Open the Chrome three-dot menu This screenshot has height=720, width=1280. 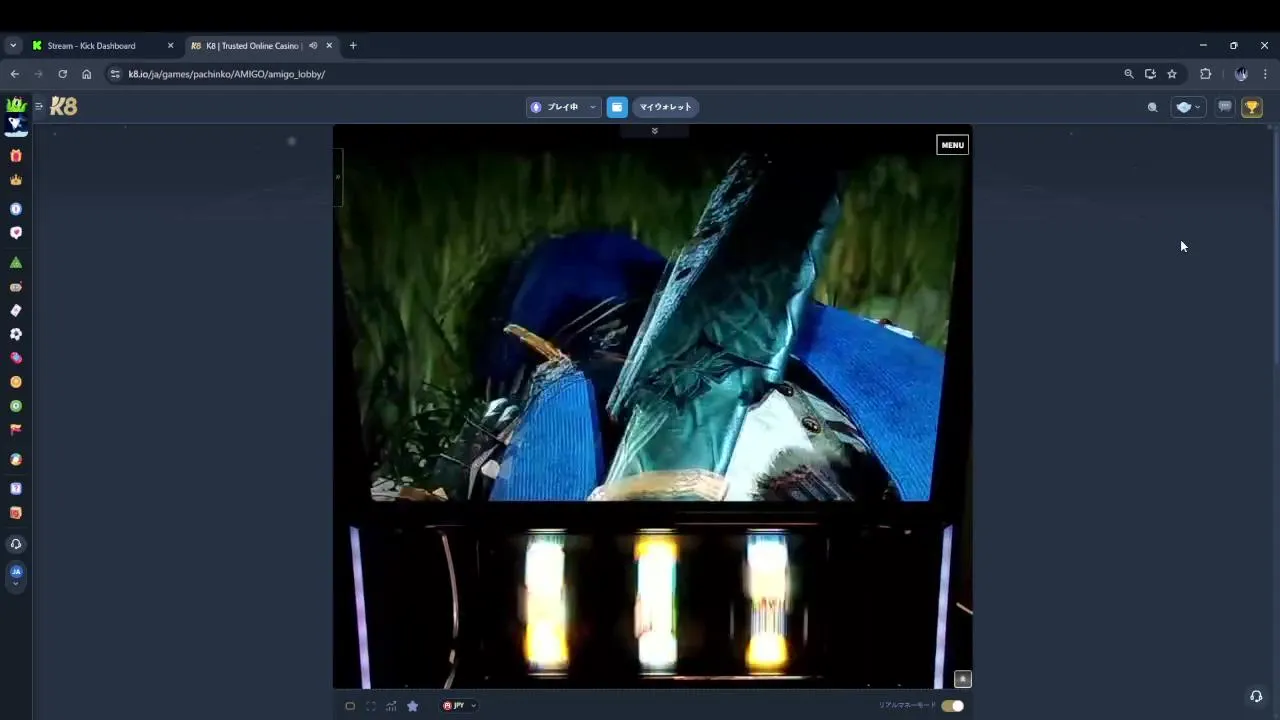tap(1265, 74)
